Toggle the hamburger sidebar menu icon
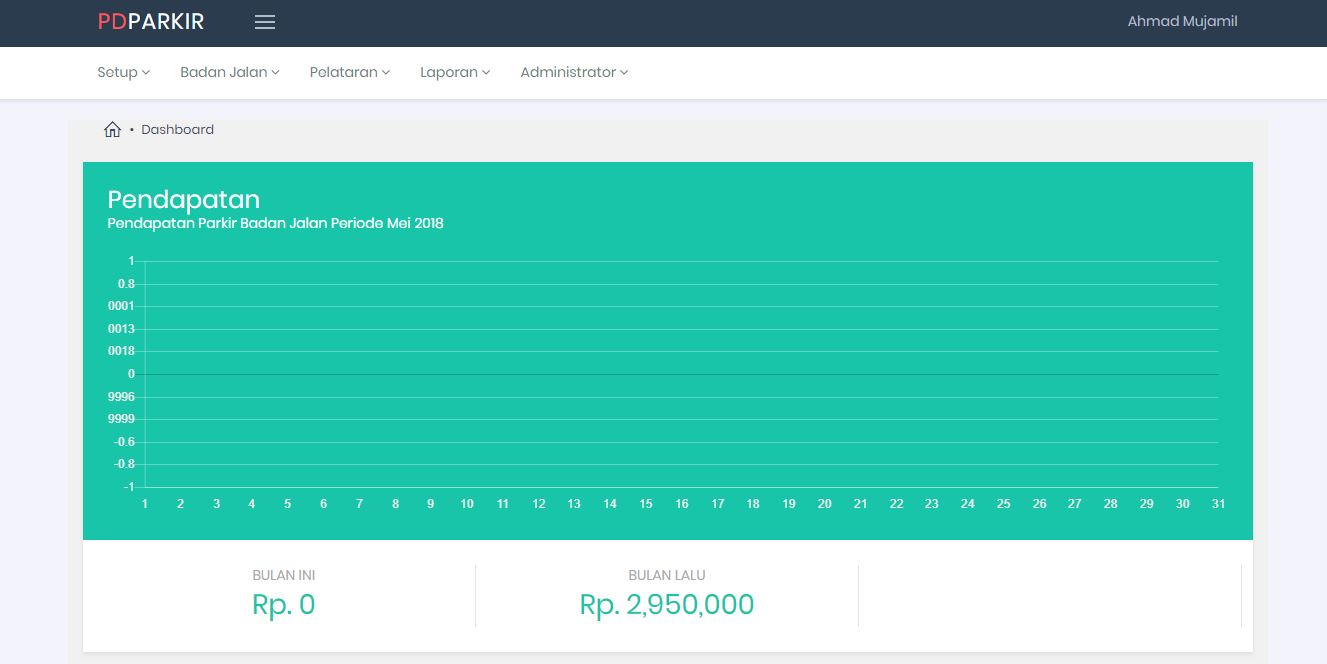 click(x=265, y=22)
